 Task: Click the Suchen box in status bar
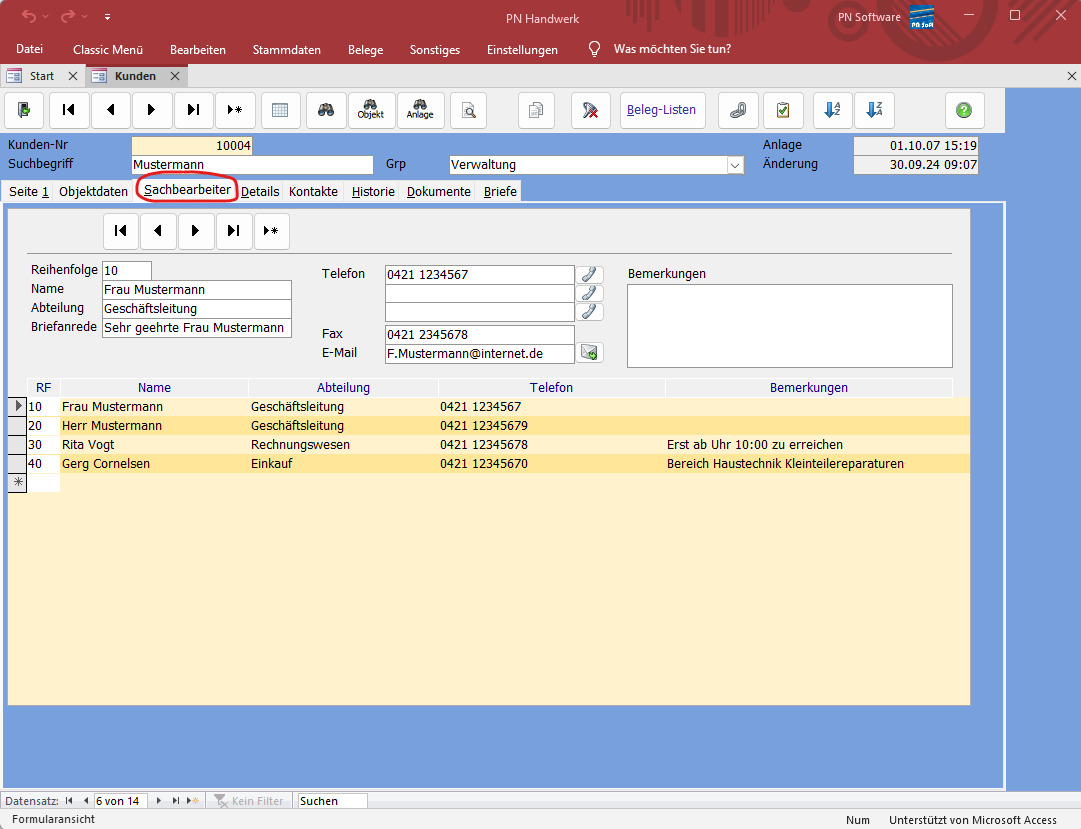(332, 801)
